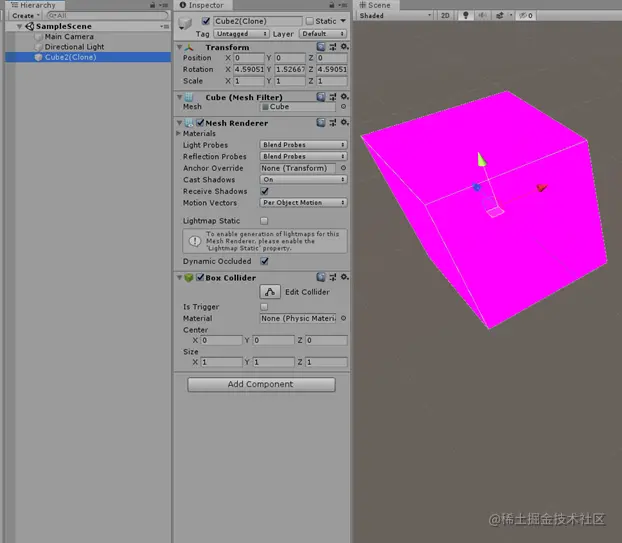The image size is (622, 543).
Task: Enable Is Trigger checkbox
Action: click(264, 307)
